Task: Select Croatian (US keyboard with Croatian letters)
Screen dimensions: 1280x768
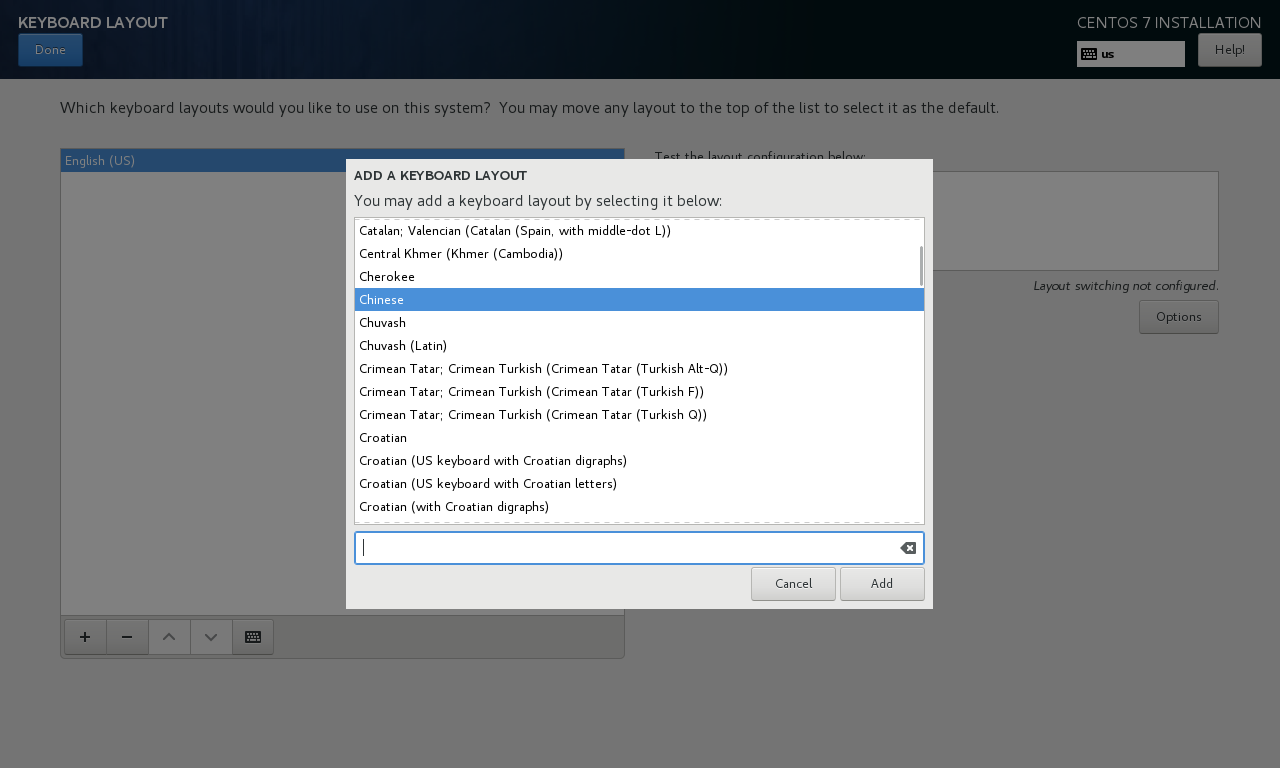Action: (639, 484)
